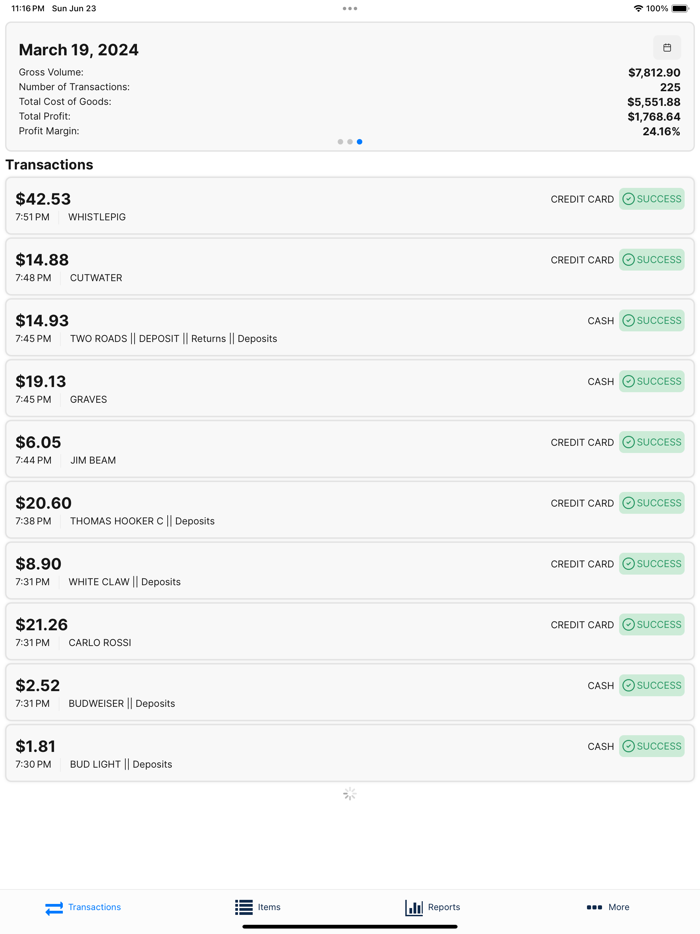Tap the loading spinner below the transactions
This screenshot has width=700, height=934.
coord(349,793)
